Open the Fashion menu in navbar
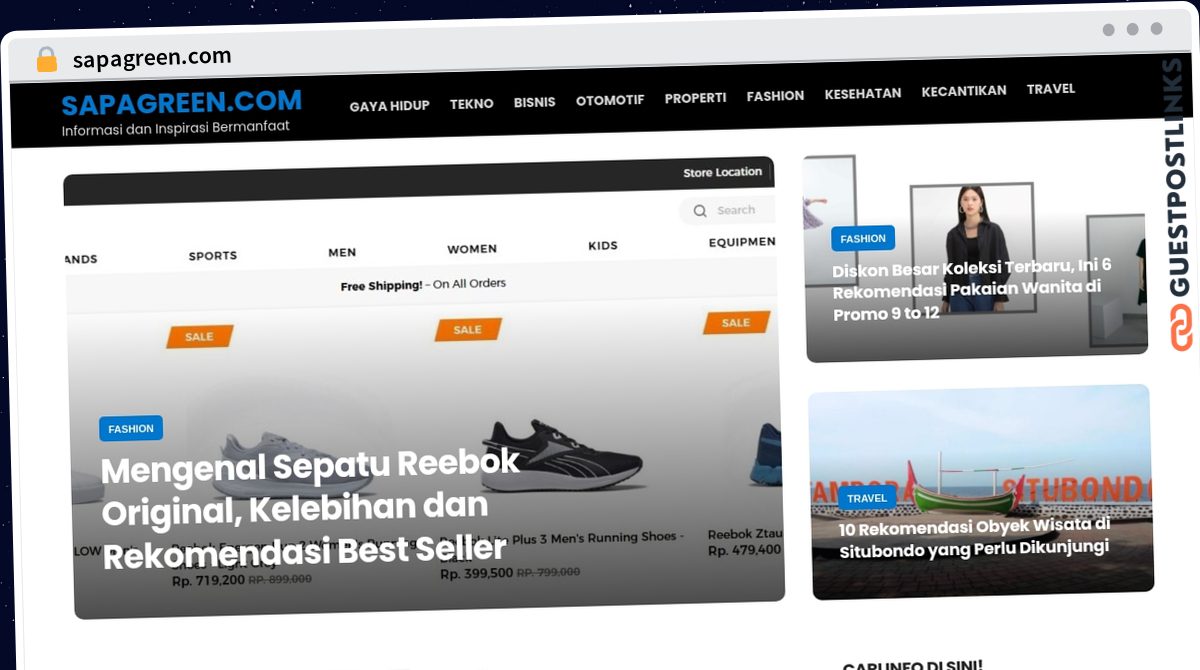Screen dimensions: 1200x670 click(775, 96)
